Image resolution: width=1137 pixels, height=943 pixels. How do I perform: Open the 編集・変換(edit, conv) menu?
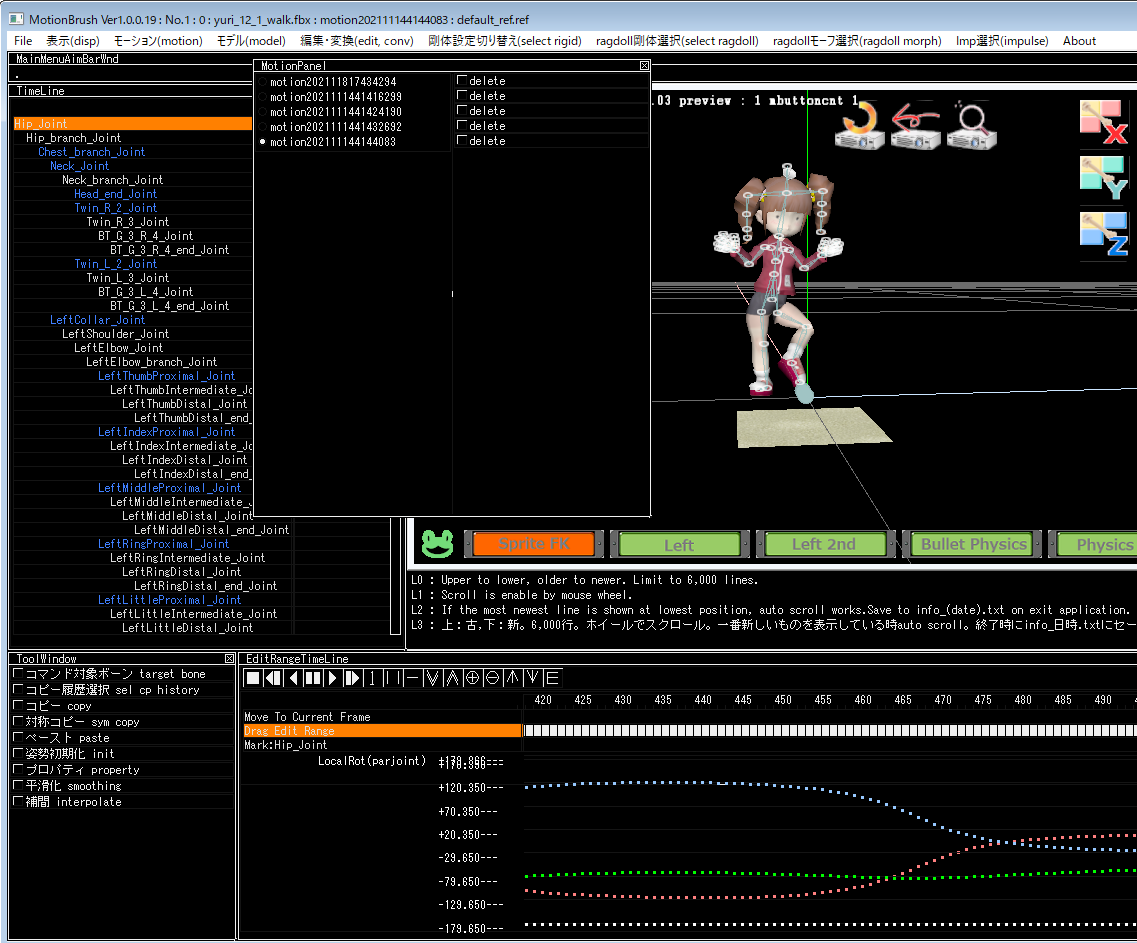tap(357, 41)
